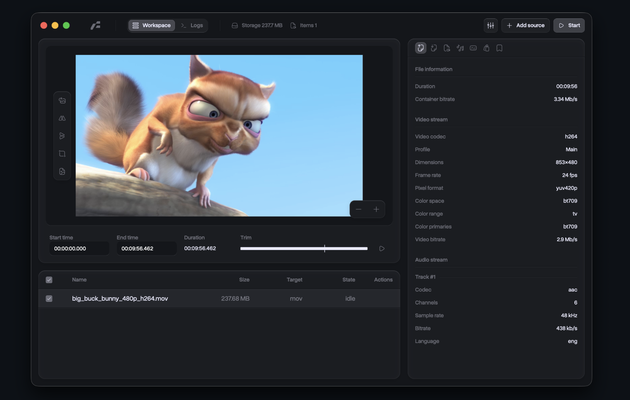Click the Container bitrate value 3.34 Mb/s
The width and height of the screenshot is (630, 400).
pyautogui.click(x=565, y=99)
